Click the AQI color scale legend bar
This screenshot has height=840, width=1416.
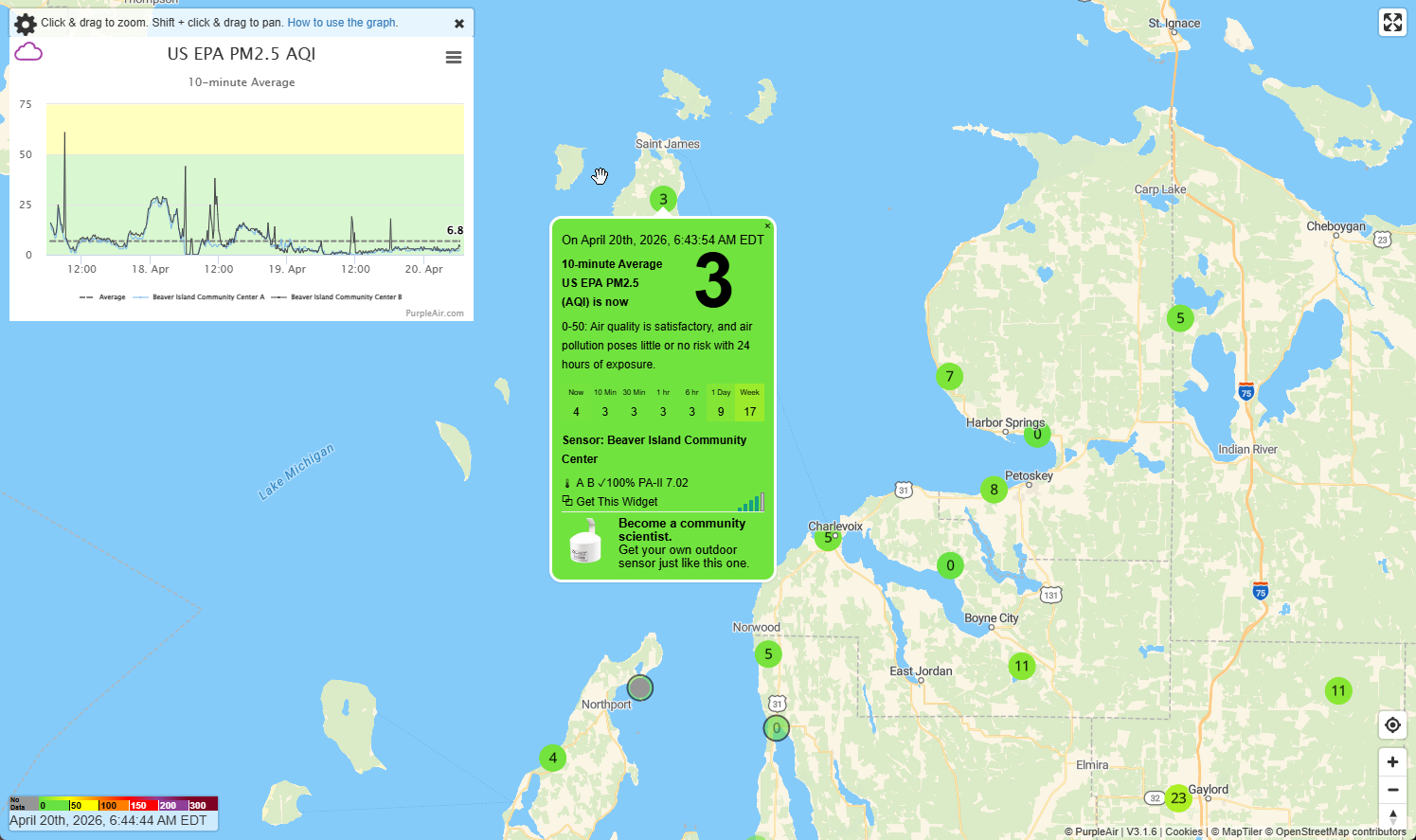(114, 804)
